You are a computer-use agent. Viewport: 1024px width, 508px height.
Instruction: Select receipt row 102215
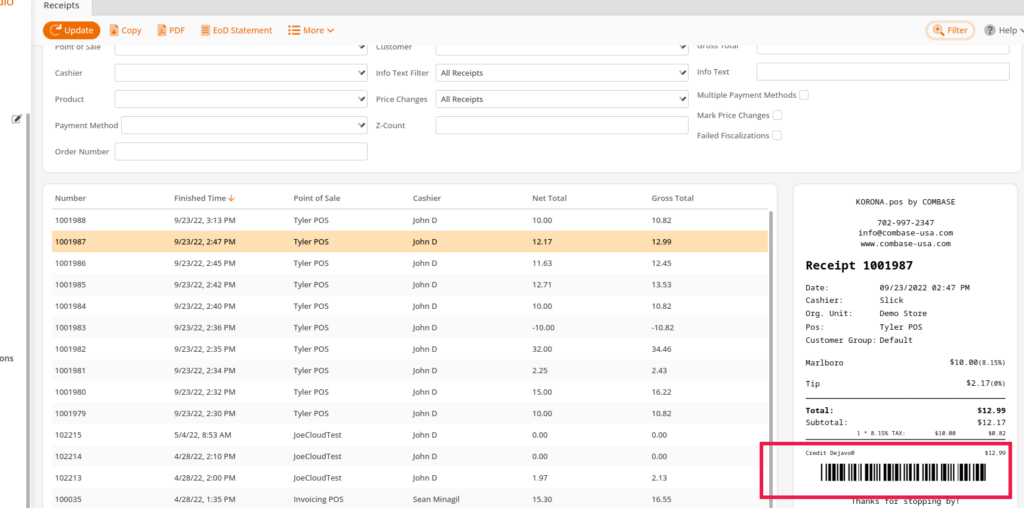pos(409,435)
